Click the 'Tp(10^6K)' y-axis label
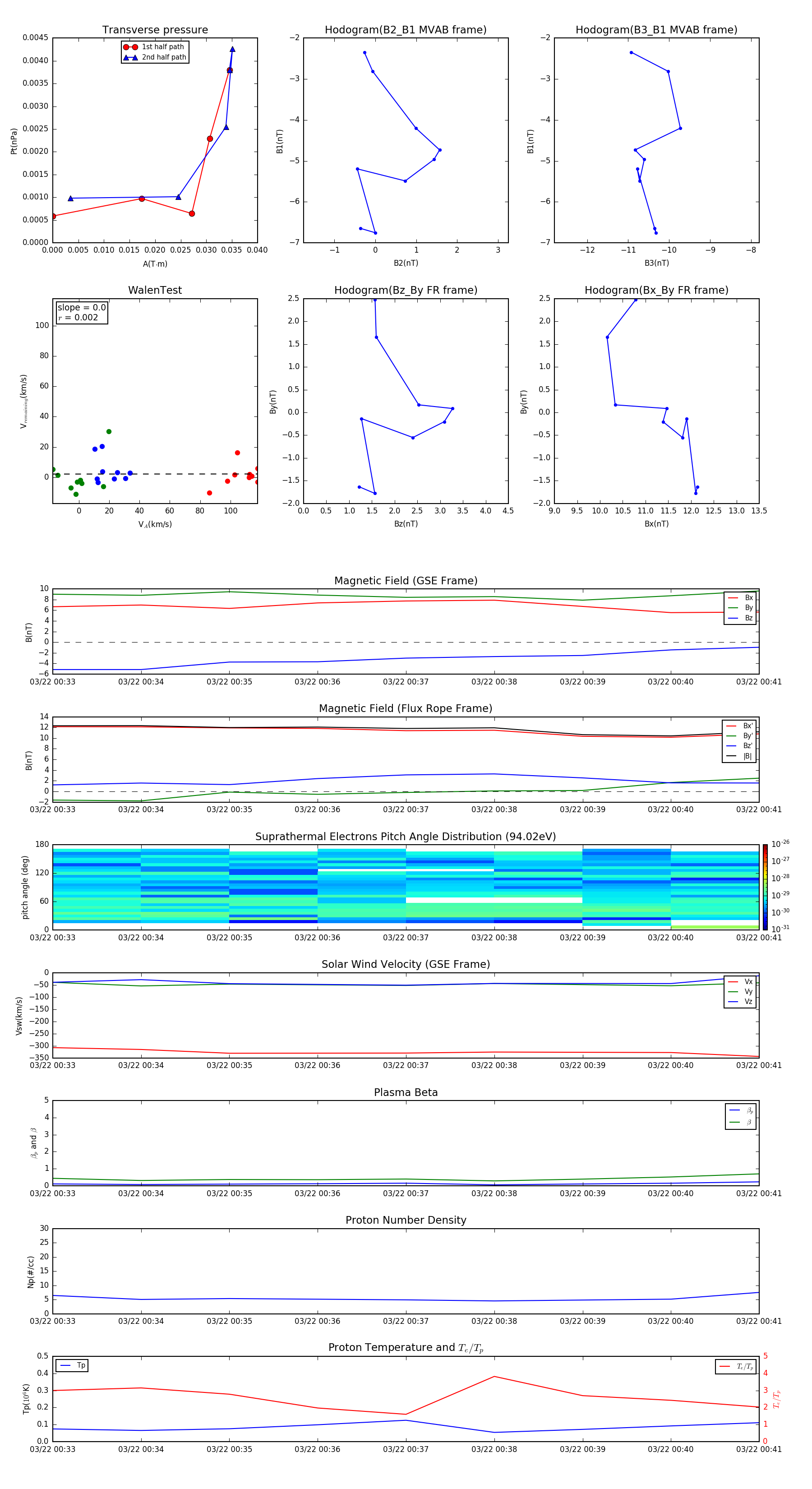812x1489 pixels. [26, 1399]
